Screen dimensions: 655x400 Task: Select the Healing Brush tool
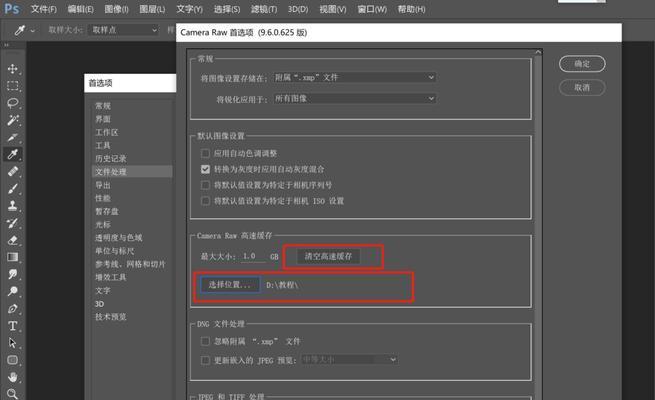[13, 171]
